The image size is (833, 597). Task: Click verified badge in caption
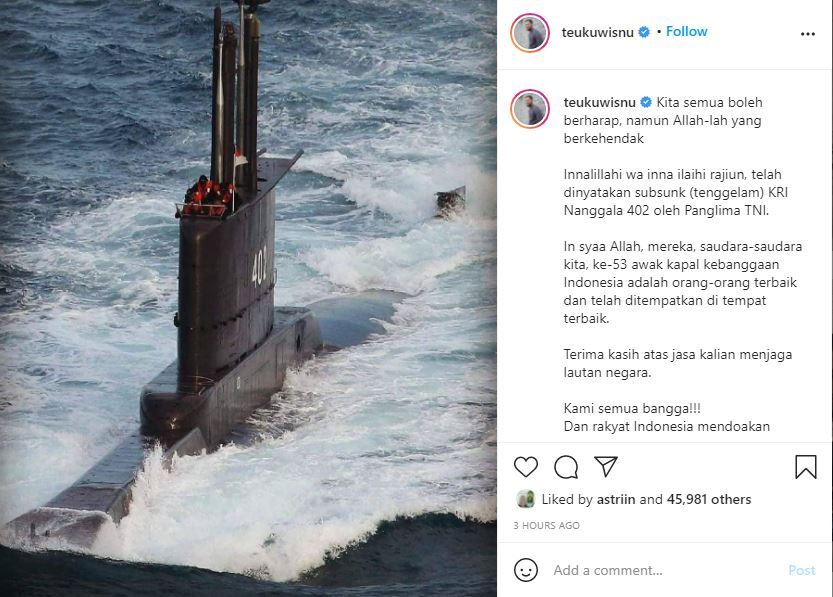(x=646, y=102)
